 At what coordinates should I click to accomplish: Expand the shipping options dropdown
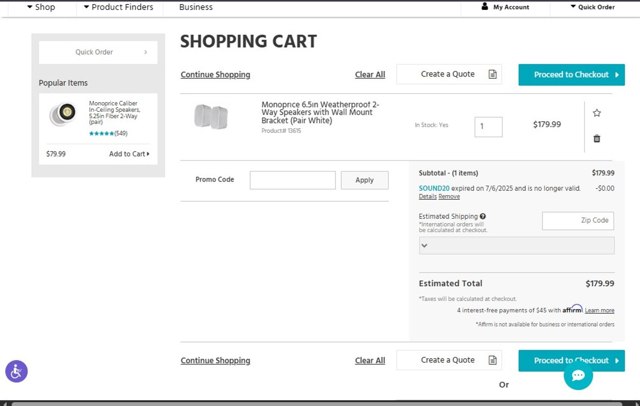click(x=516, y=246)
